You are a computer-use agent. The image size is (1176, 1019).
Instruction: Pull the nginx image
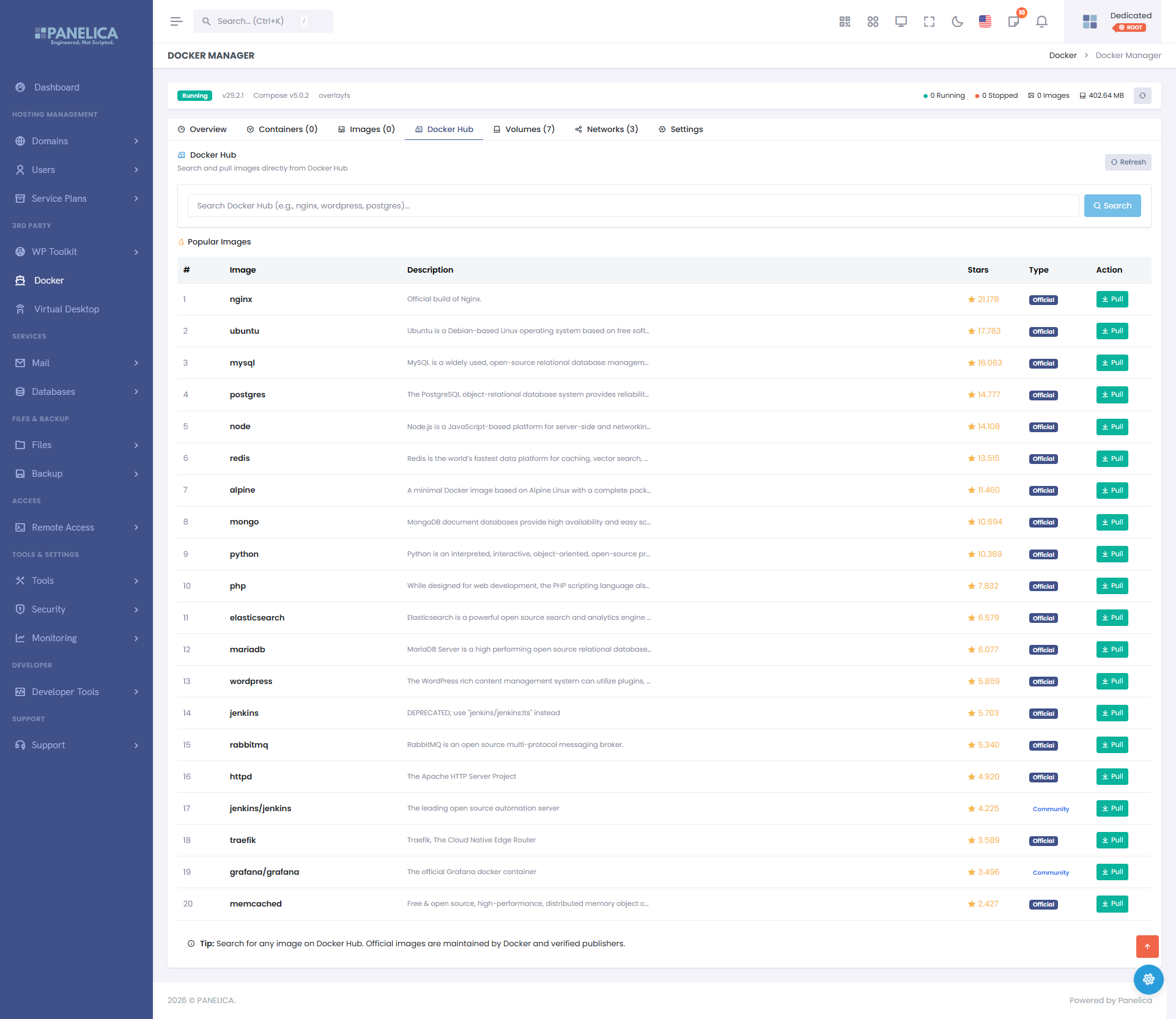pos(1112,300)
